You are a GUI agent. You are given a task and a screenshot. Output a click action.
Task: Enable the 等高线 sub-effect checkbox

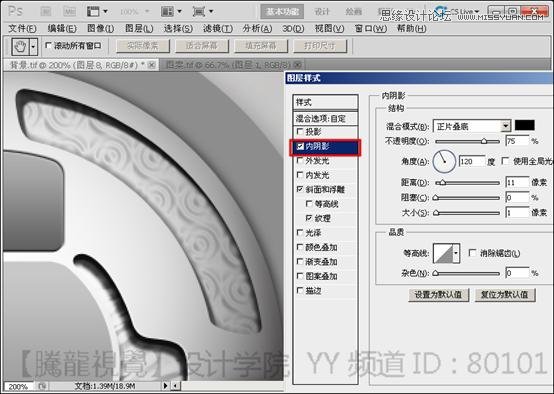309,204
